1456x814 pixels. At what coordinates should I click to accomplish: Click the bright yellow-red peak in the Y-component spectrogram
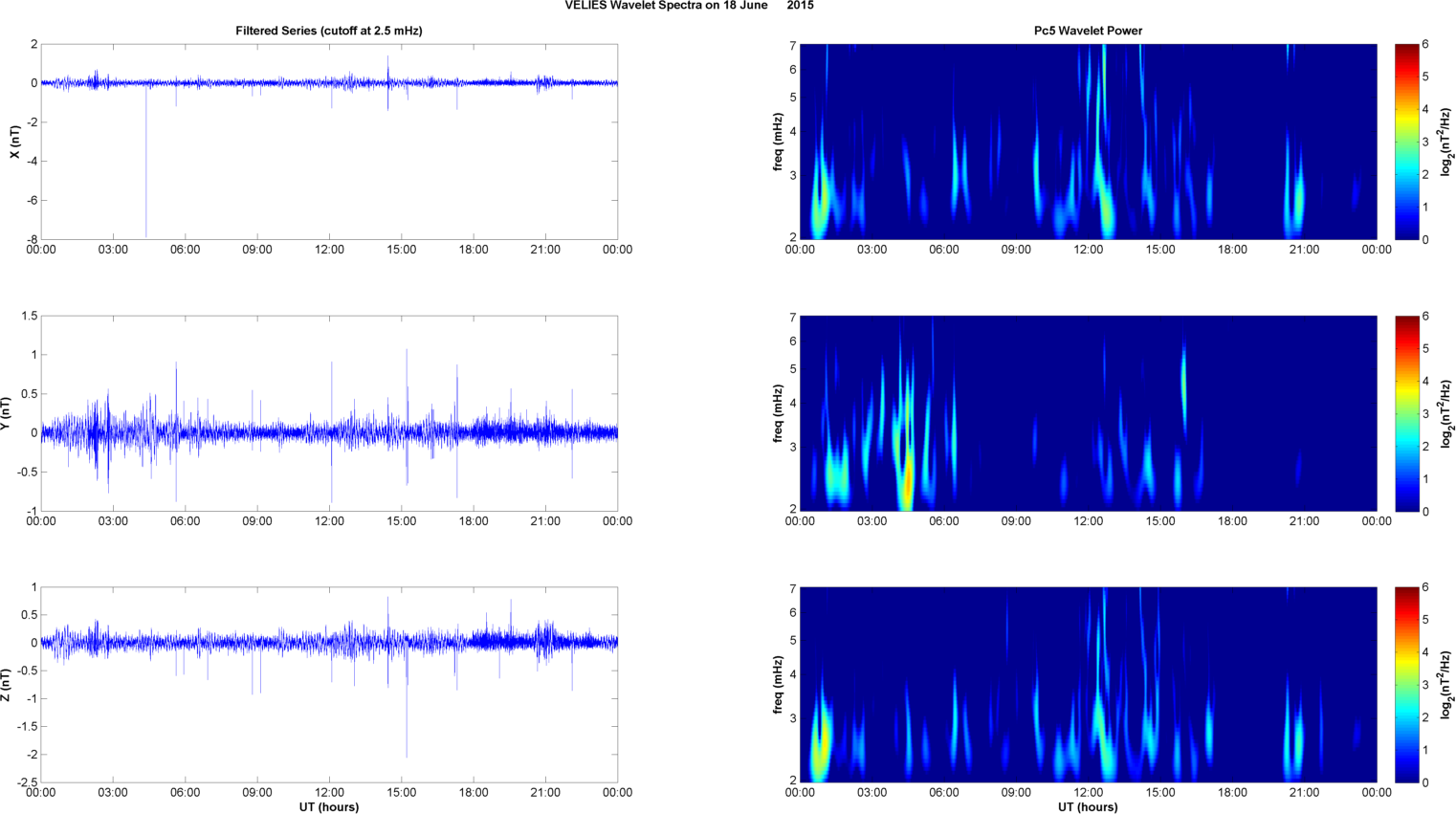pyautogui.click(x=907, y=483)
